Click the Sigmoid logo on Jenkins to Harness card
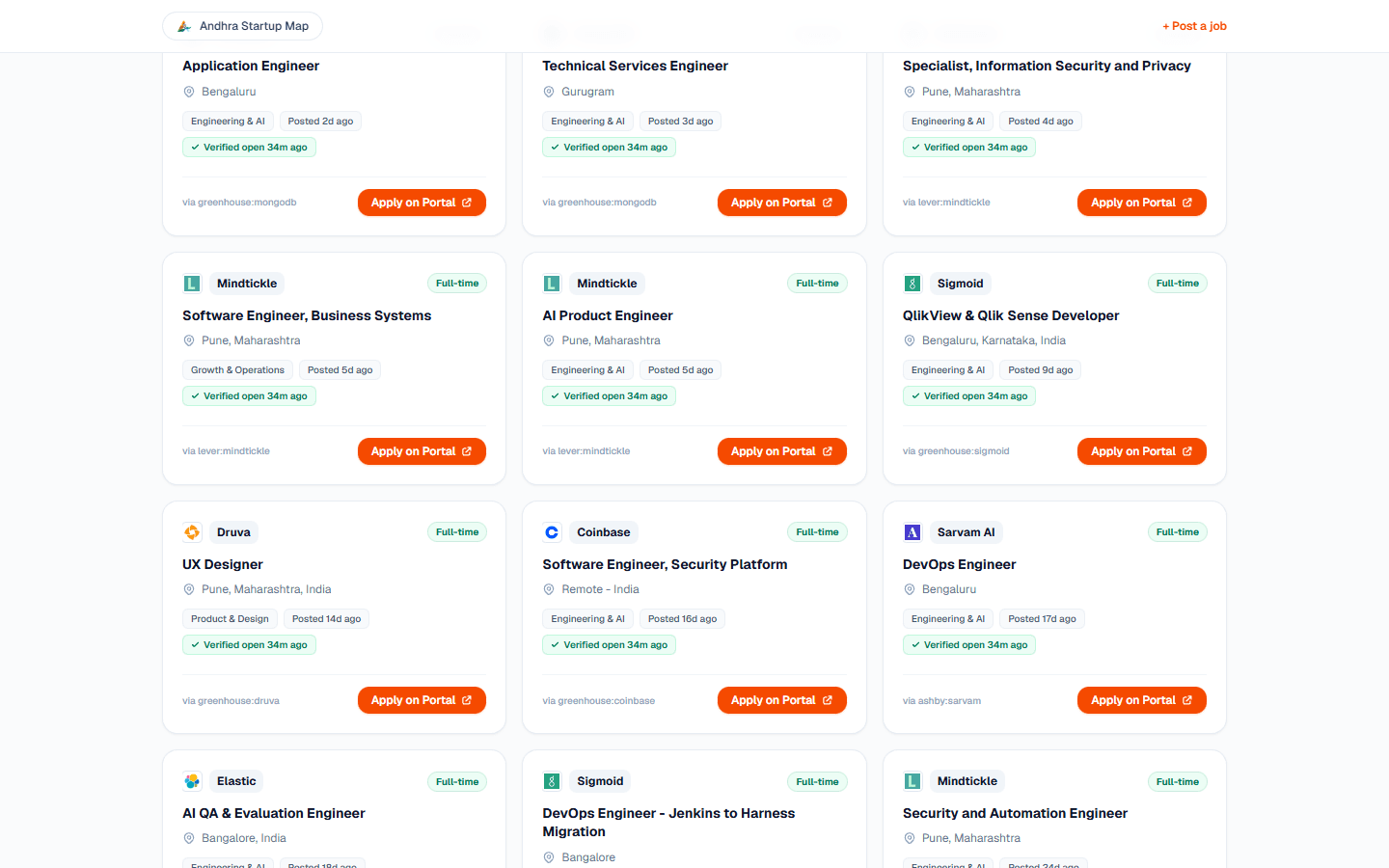 552,781
